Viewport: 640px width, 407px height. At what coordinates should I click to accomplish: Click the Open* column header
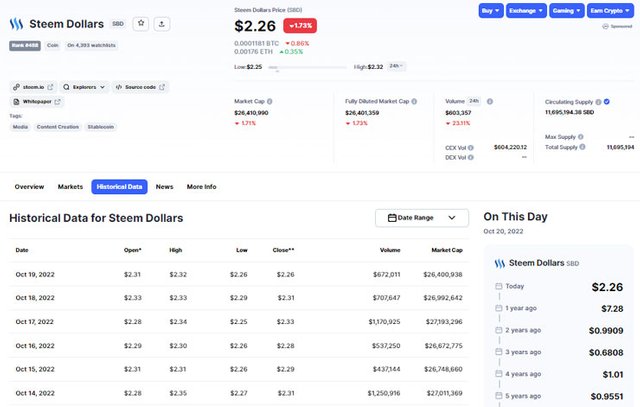tap(133, 250)
